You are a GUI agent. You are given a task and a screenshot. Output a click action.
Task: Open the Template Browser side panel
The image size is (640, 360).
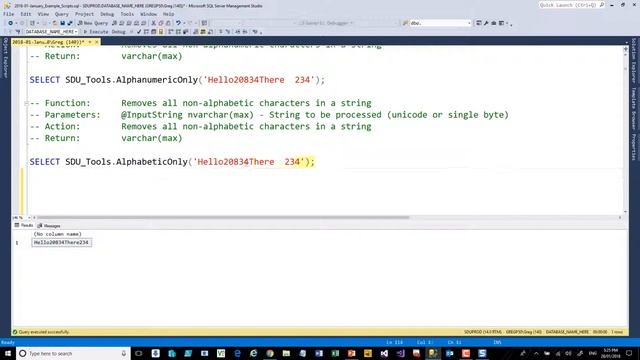point(634,109)
